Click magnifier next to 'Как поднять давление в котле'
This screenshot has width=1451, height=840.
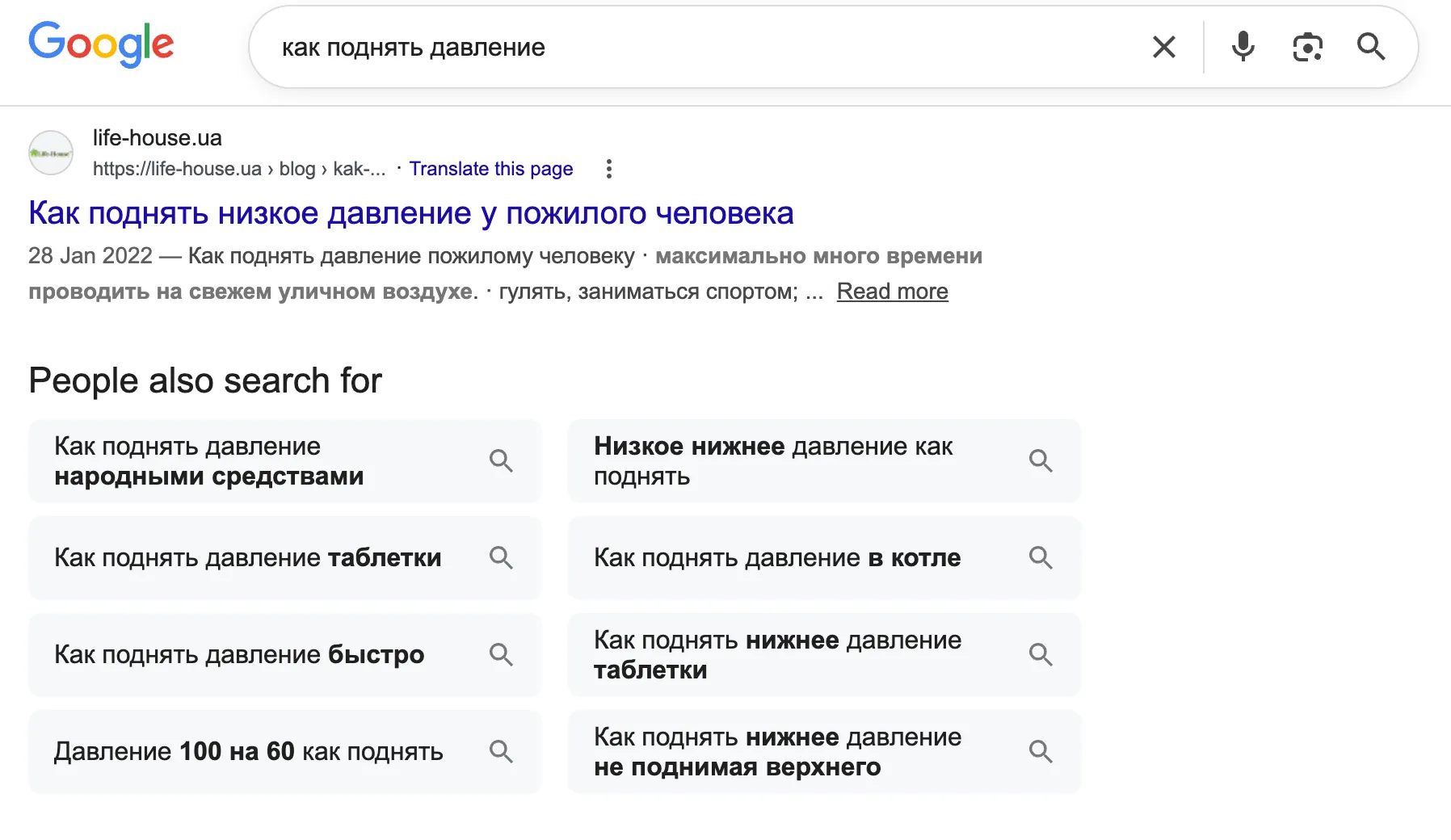[x=1041, y=557]
